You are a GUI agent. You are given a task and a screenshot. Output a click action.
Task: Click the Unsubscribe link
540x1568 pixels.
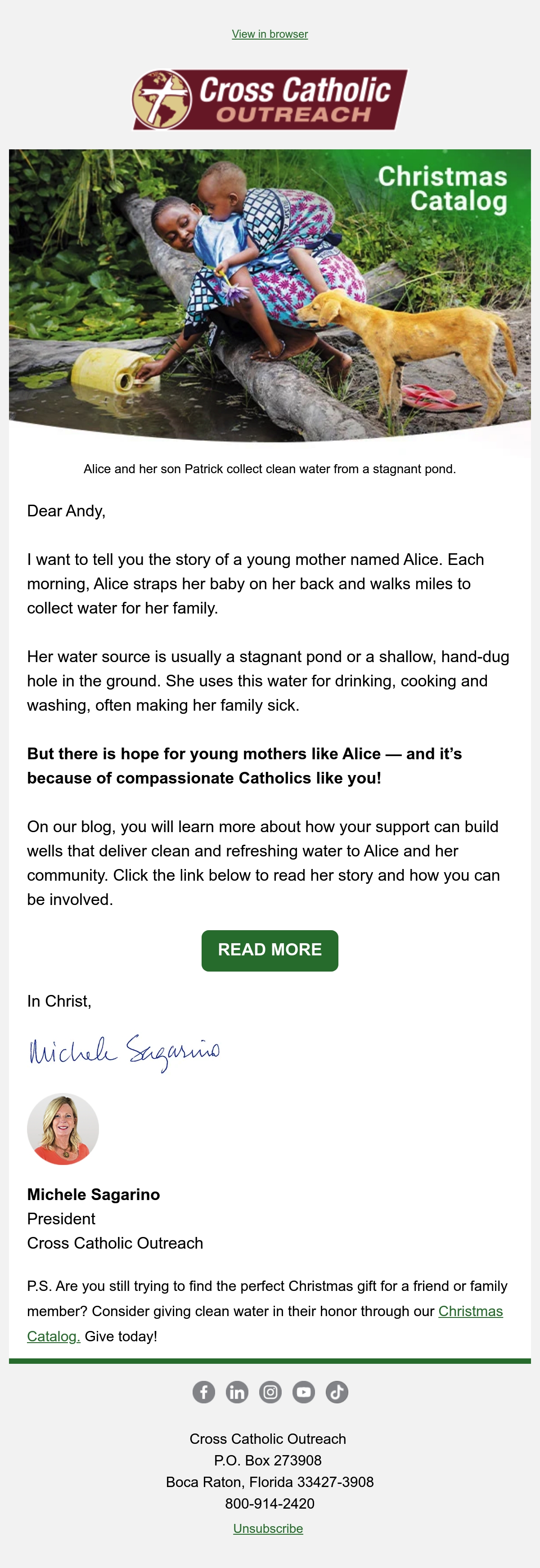[268, 1528]
